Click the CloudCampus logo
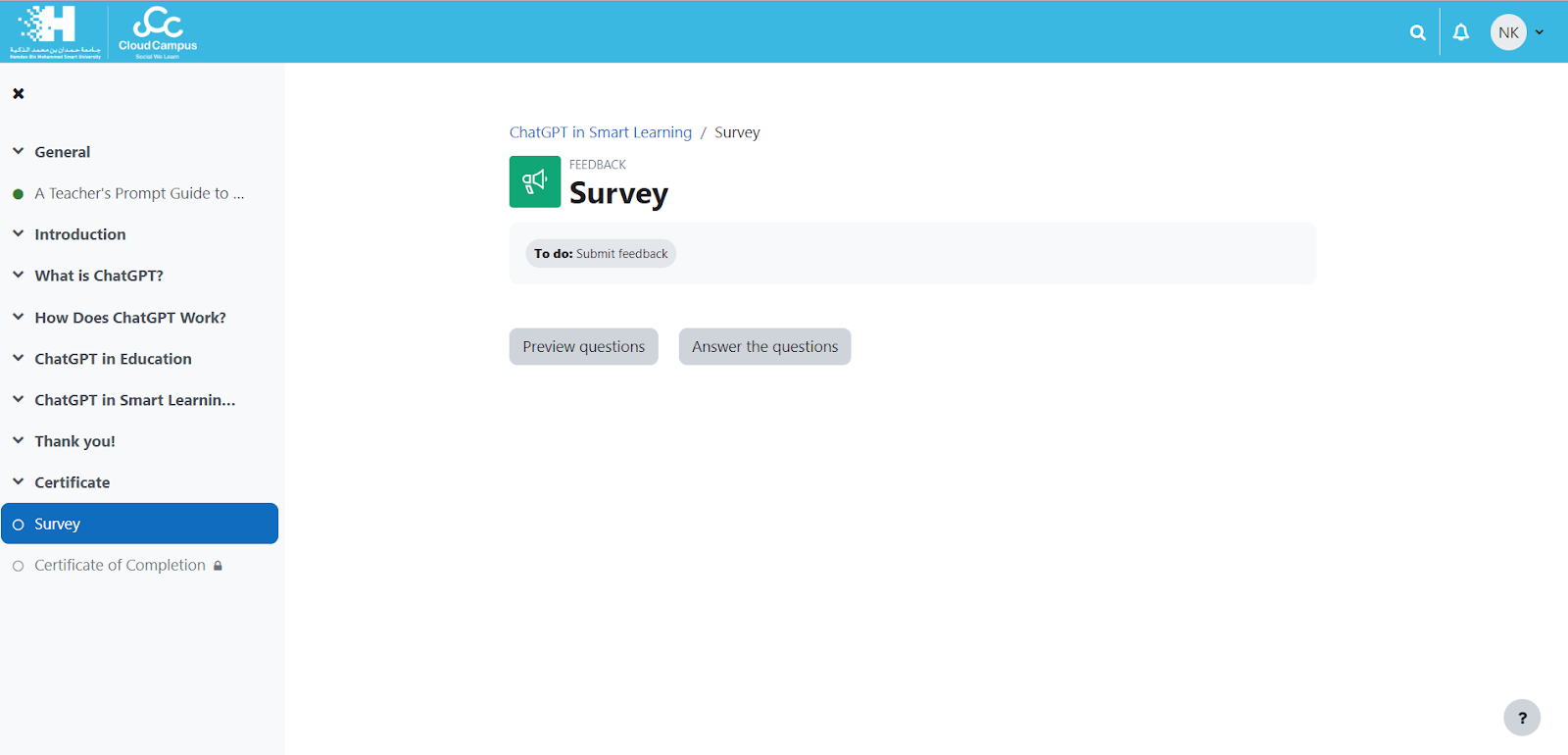The width and height of the screenshot is (1568, 755). (158, 32)
